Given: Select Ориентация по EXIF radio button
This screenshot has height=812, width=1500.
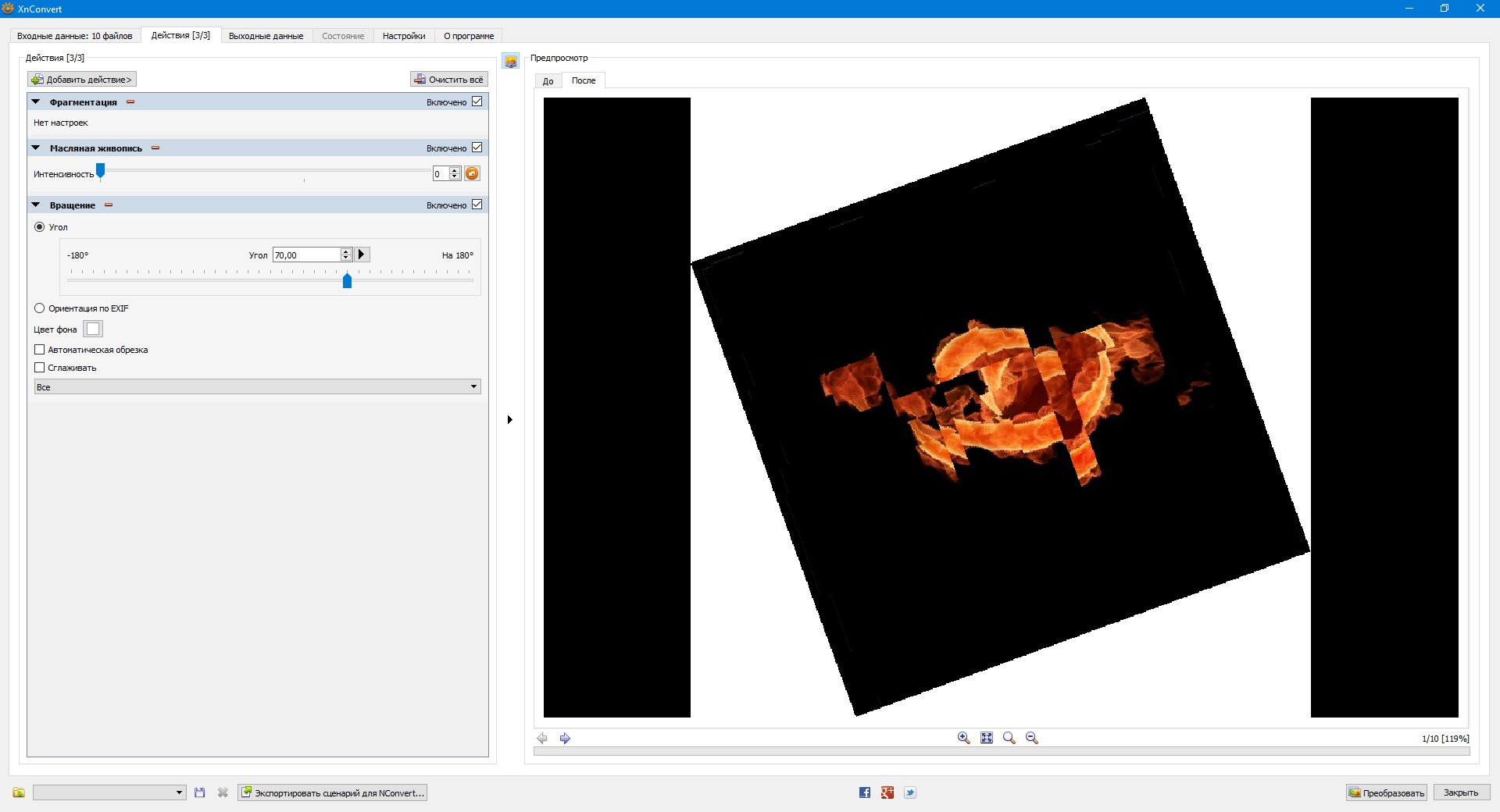Looking at the screenshot, I should click(x=40, y=308).
